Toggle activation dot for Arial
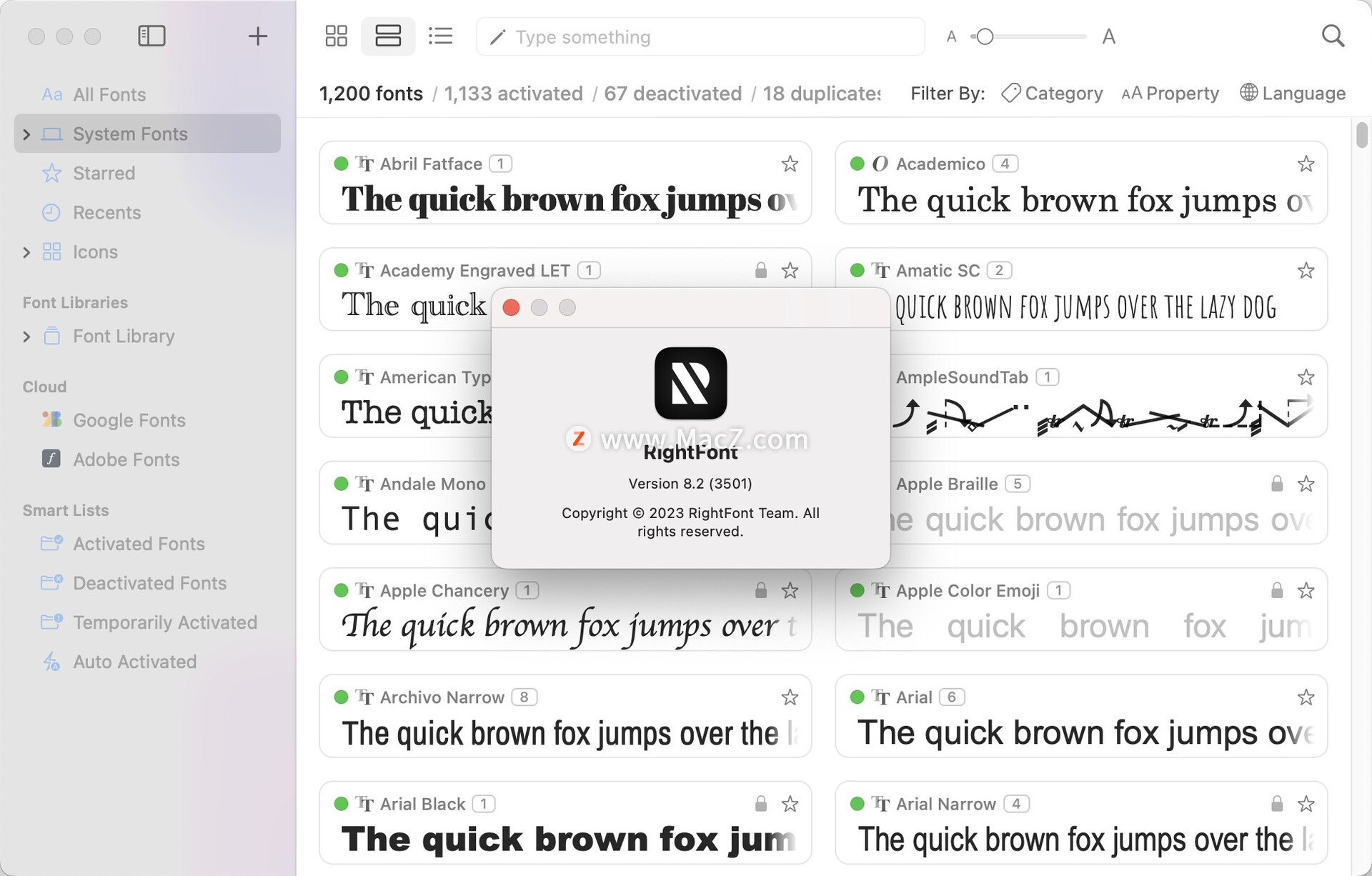Viewport: 1372px width, 876px height. click(857, 697)
